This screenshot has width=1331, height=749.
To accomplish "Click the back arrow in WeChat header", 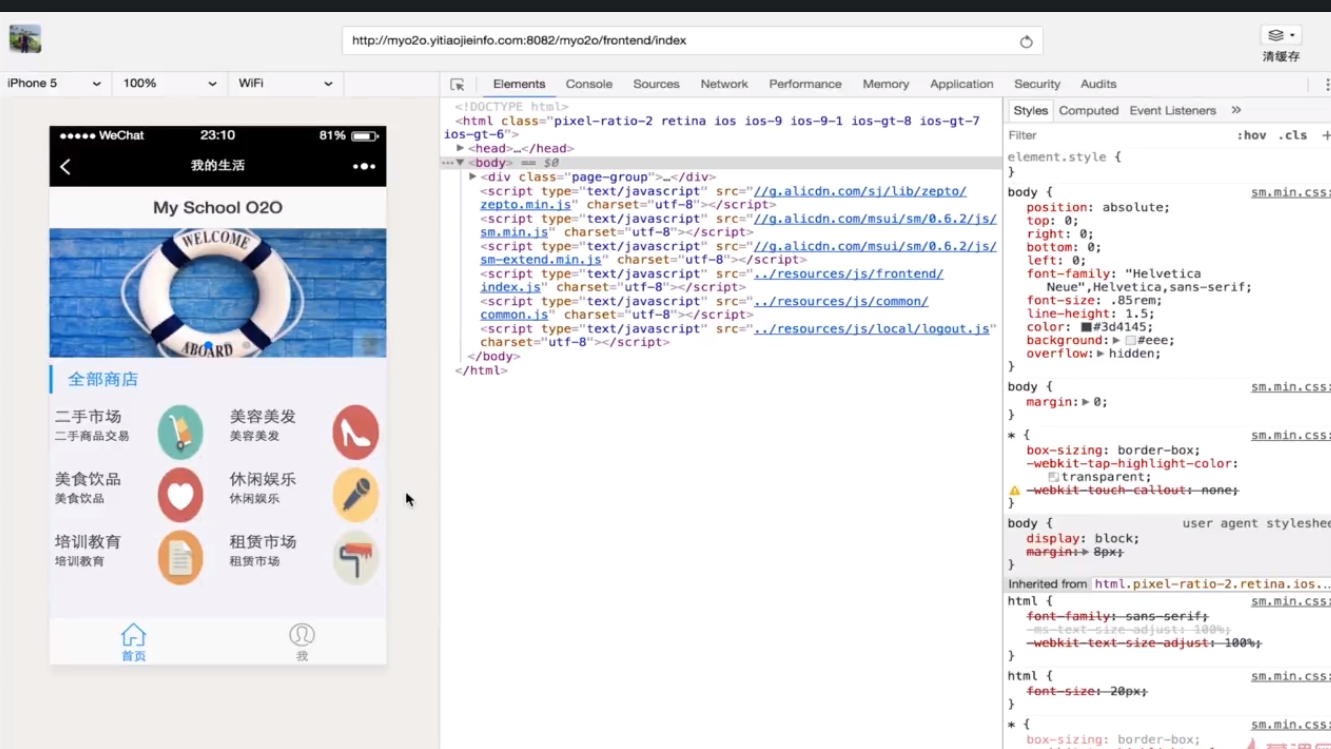I will point(65,166).
